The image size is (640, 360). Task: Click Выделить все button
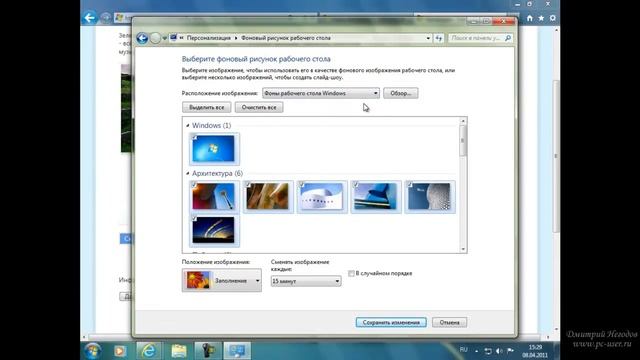coord(207,107)
